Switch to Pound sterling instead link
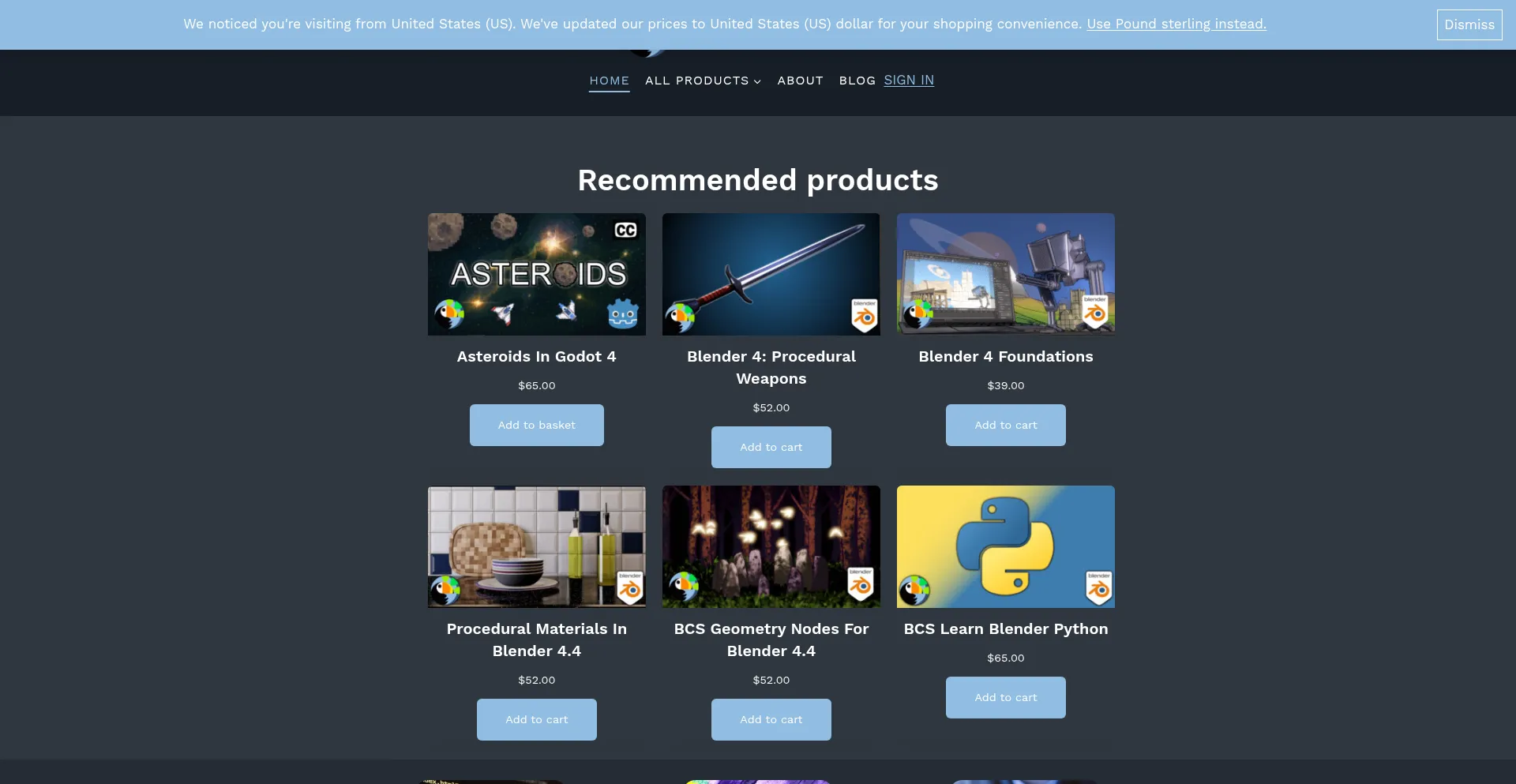 point(1176,24)
